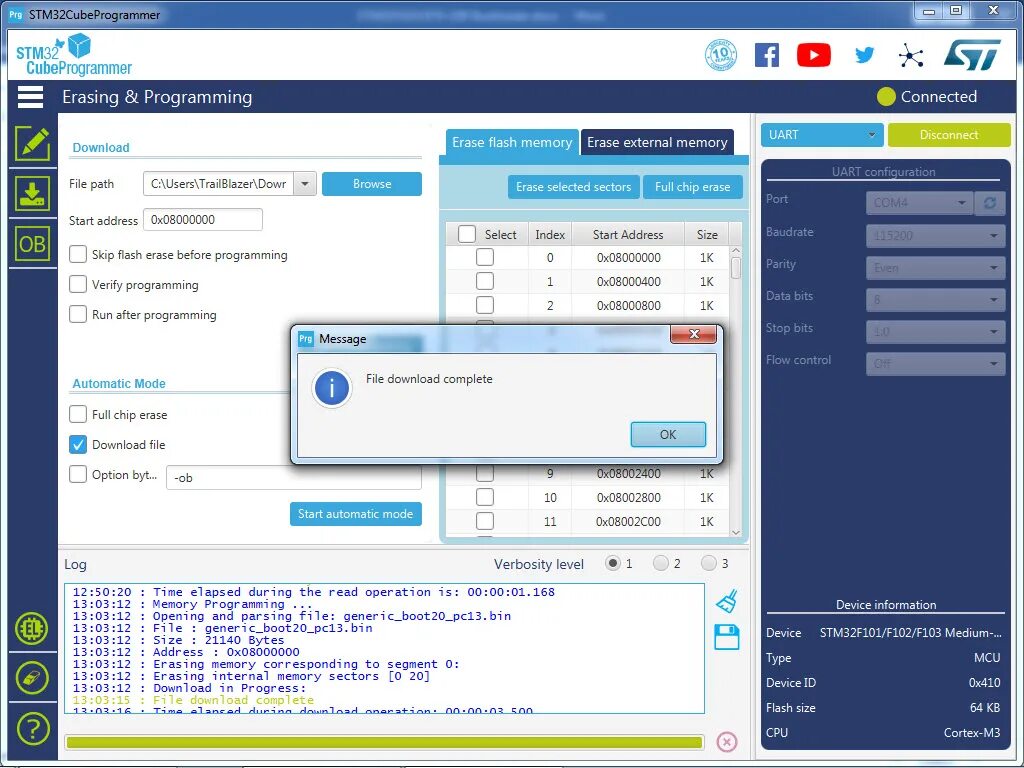Click the green download progress bar
Image resolution: width=1024 pixels, height=768 pixels.
[384, 742]
